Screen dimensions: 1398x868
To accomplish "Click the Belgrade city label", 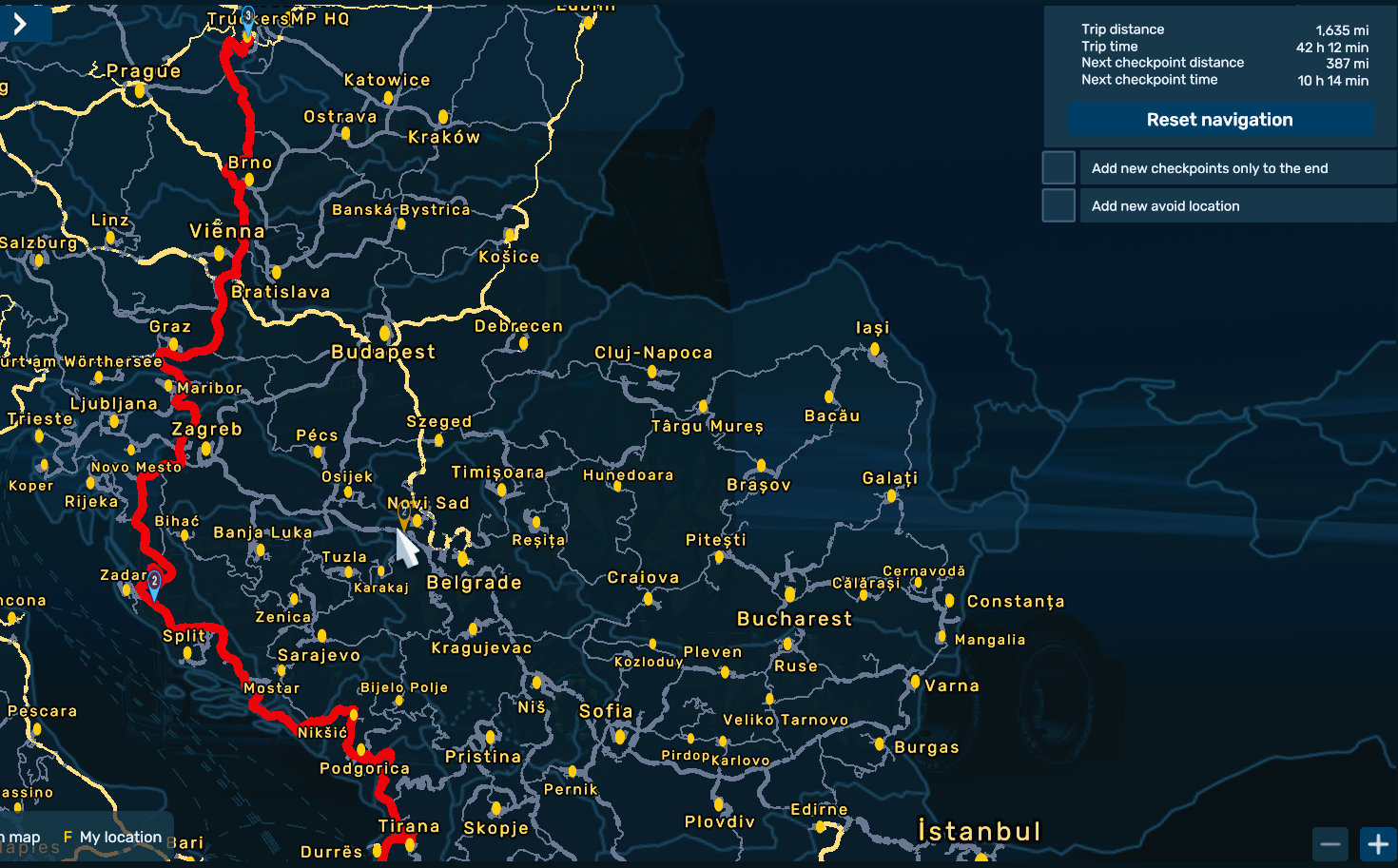I will click(474, 583).
